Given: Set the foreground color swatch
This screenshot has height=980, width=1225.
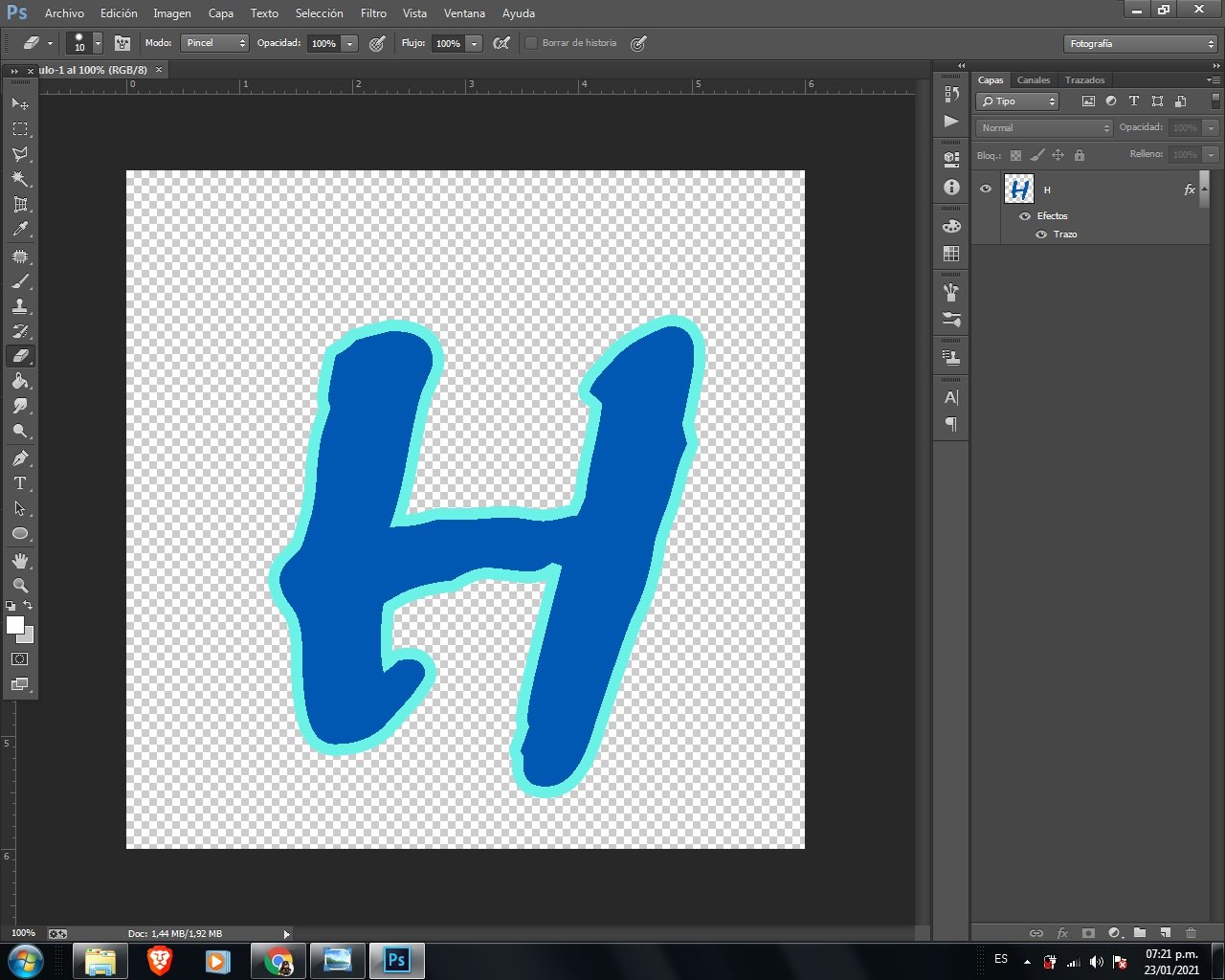Looking at the screenshot, I should coord(14,625).
